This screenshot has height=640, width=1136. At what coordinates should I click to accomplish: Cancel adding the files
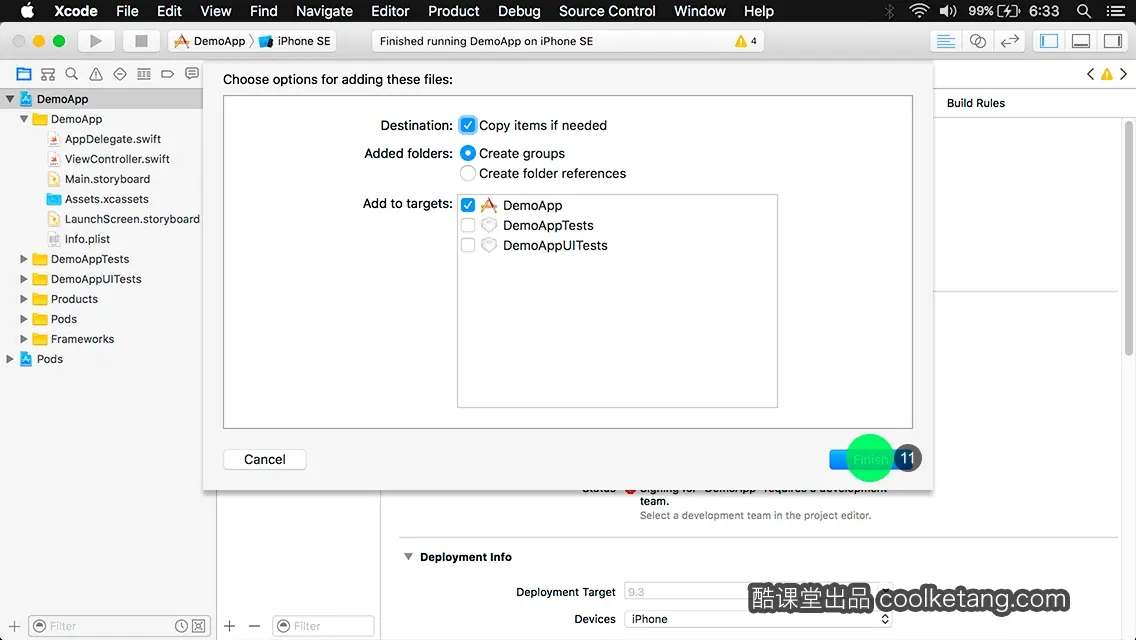[264, 460]
